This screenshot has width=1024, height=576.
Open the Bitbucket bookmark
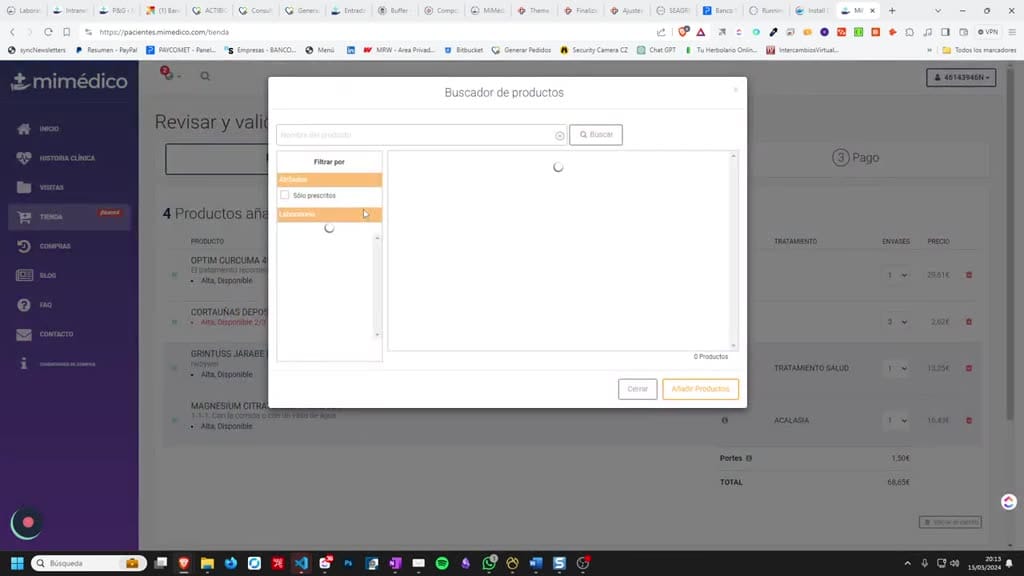[464, 50]
